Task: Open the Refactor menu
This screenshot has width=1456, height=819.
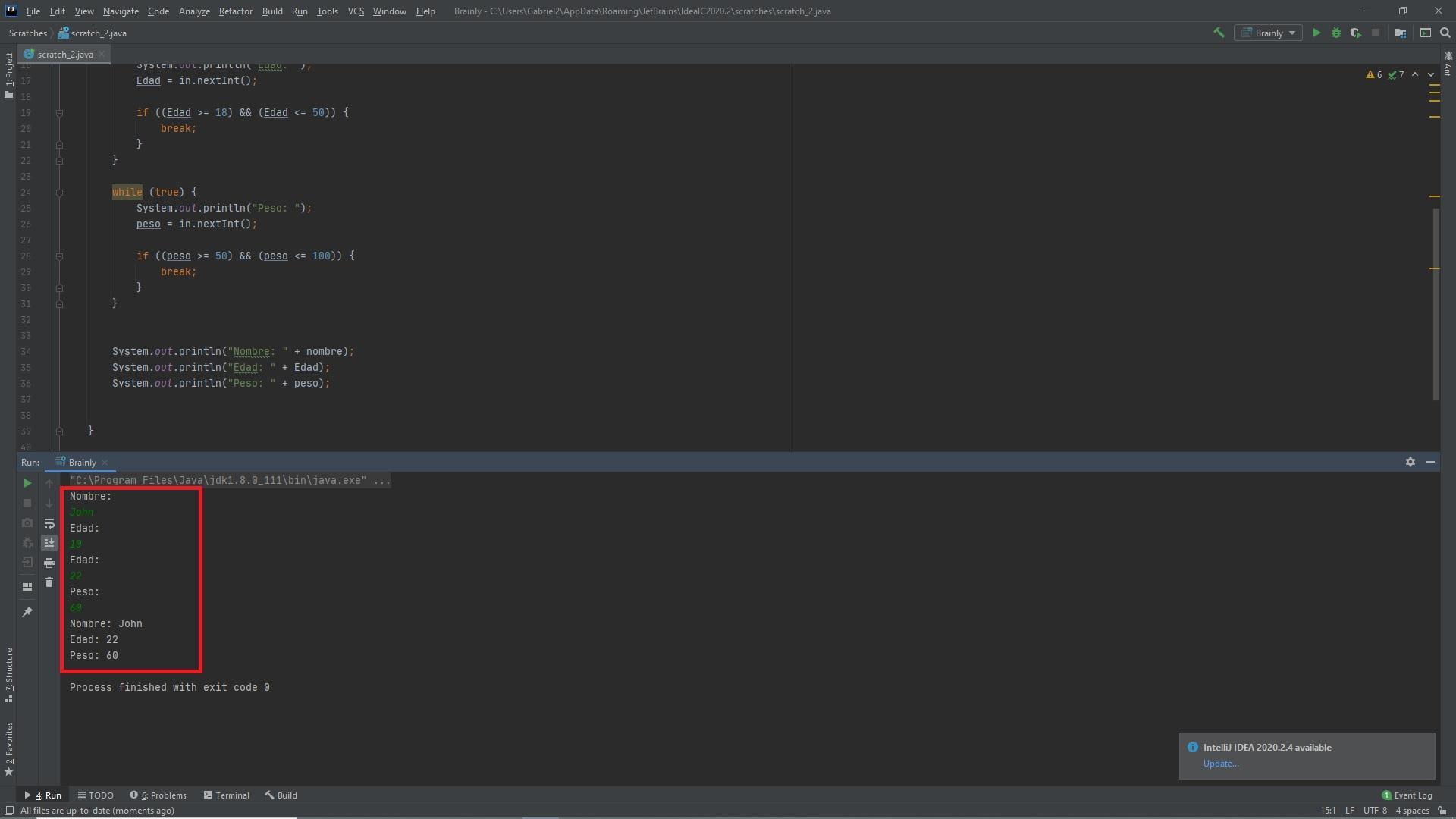Action: pos(235,11)
